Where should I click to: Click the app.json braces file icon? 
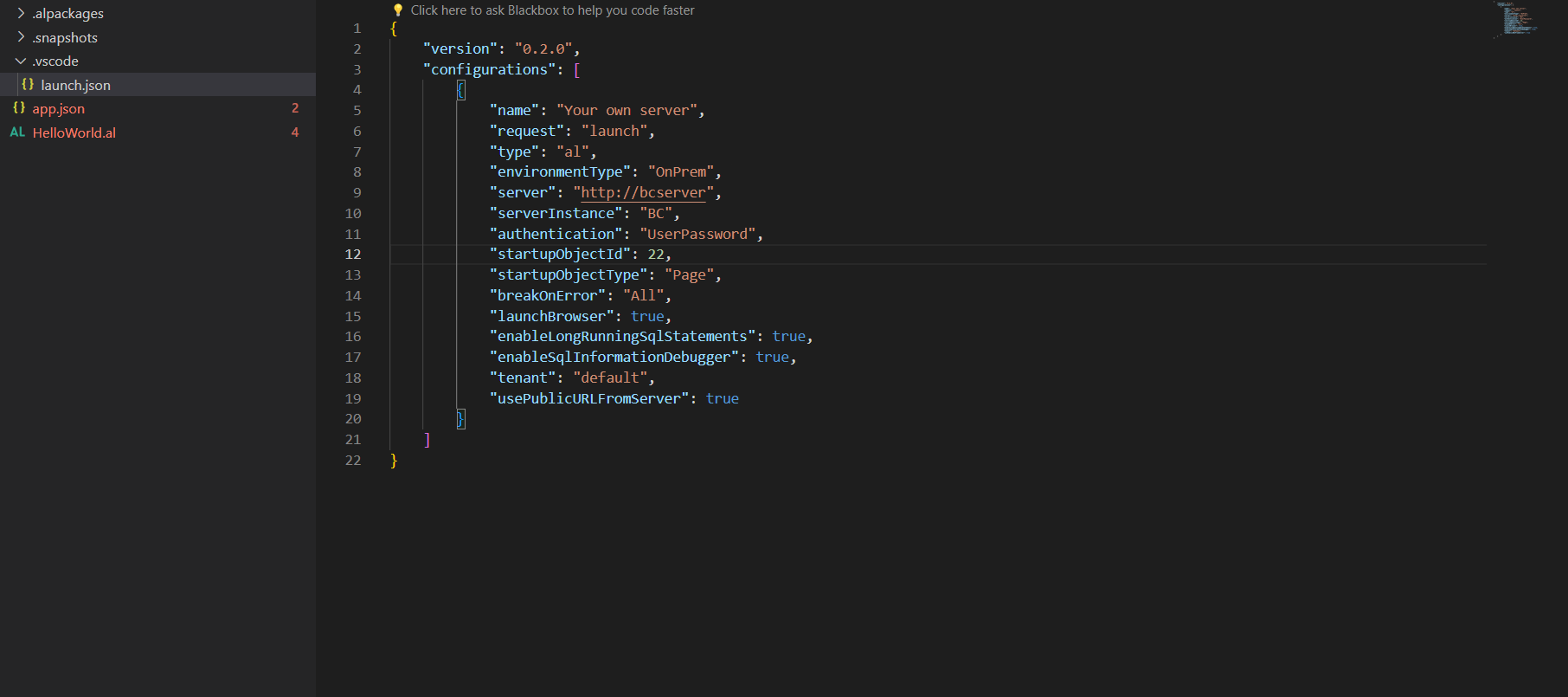click(19, 108)
